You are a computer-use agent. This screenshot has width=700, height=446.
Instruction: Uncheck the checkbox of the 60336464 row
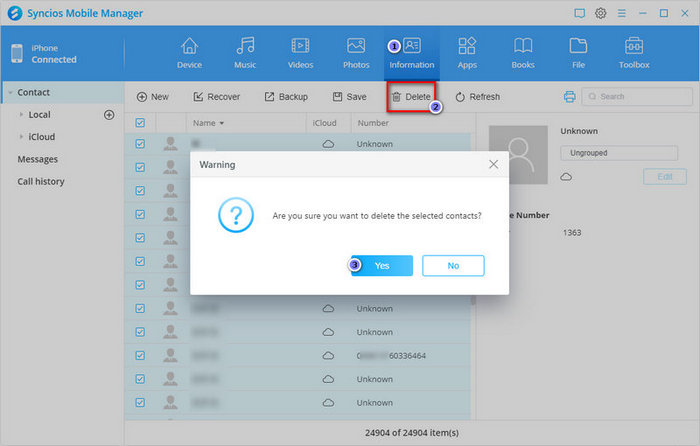click(x=140, y=355)
